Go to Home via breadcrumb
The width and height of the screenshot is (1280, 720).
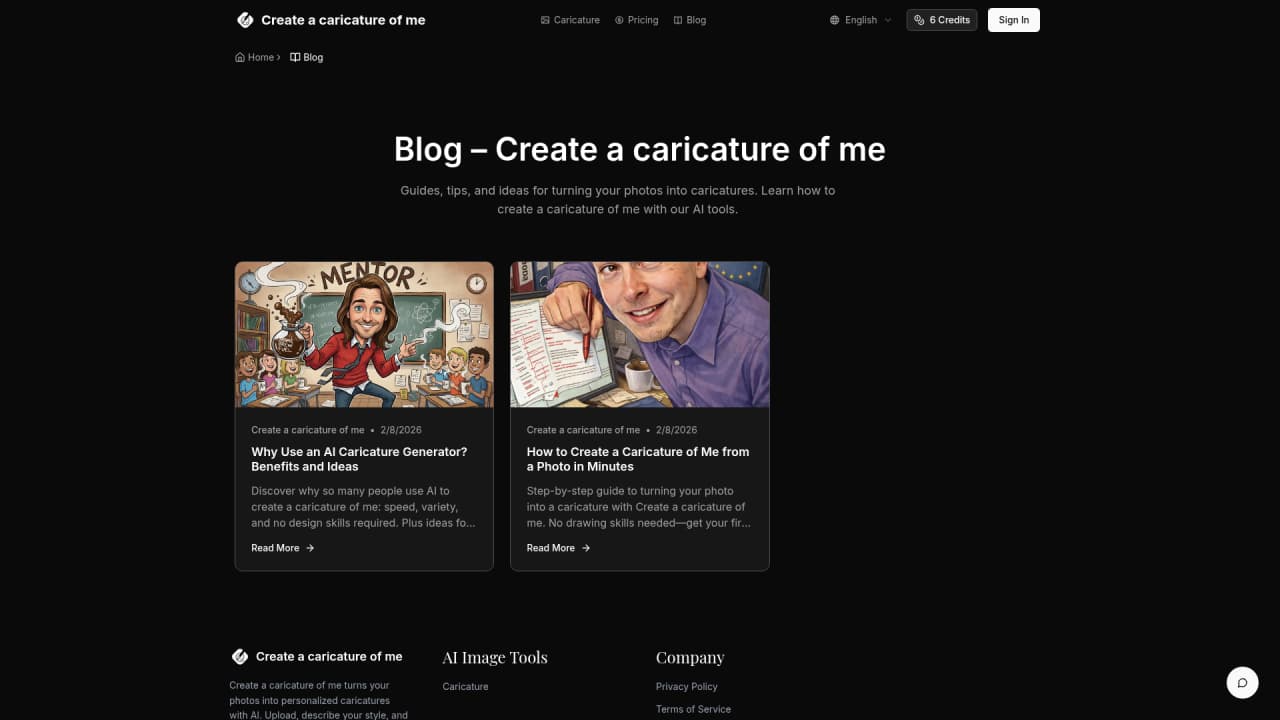[x=255, y=58]
